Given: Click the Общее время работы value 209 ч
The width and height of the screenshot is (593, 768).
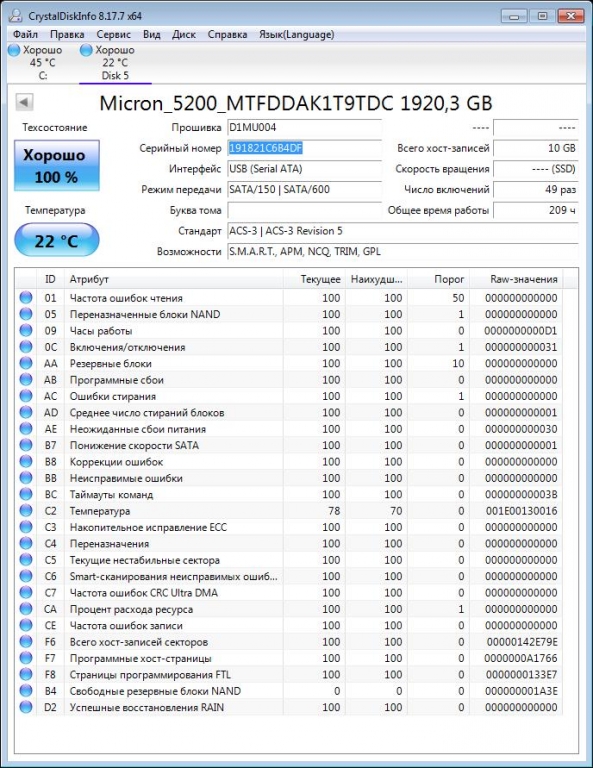Looking at the screenshot, I should 536,211.
